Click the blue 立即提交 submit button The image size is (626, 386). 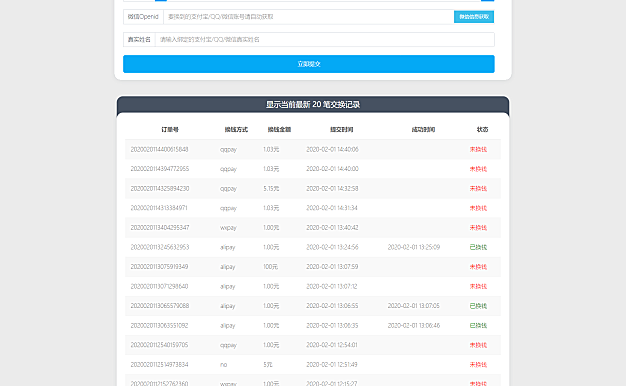[309, 64]
